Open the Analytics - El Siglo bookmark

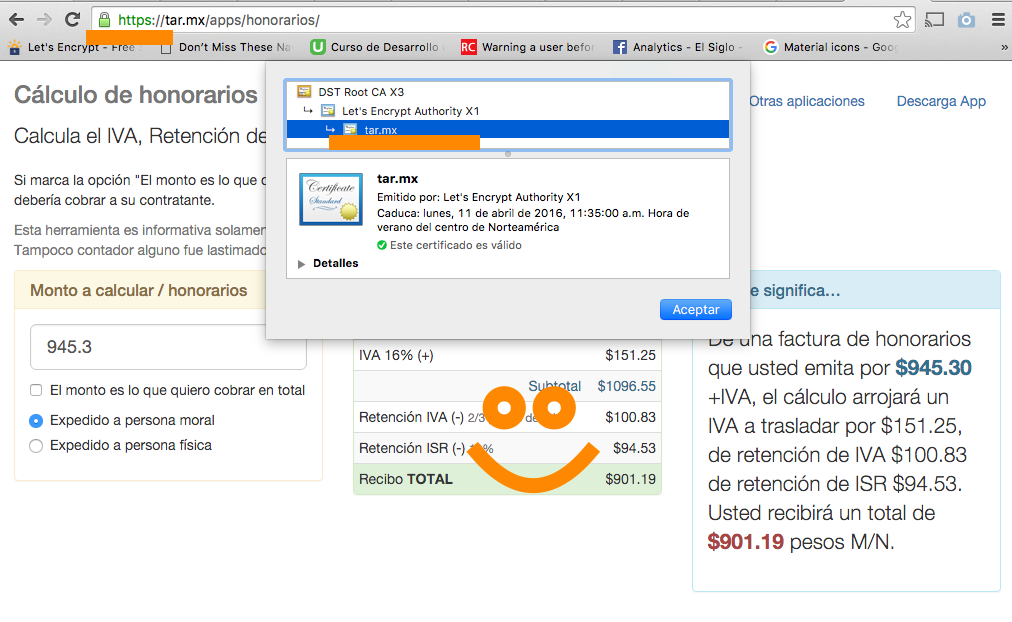click(x=679, y=47)
